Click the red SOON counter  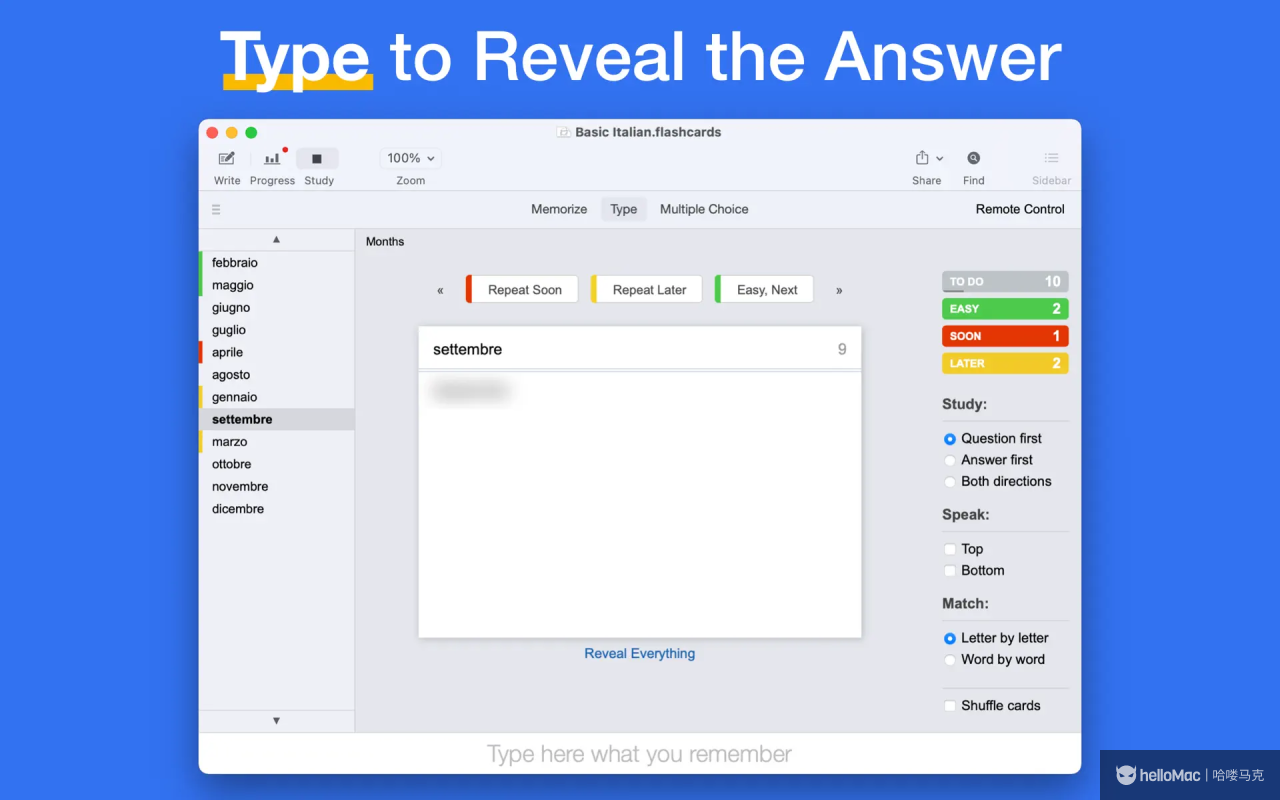pyautogui.click(x=1005, y=336)
